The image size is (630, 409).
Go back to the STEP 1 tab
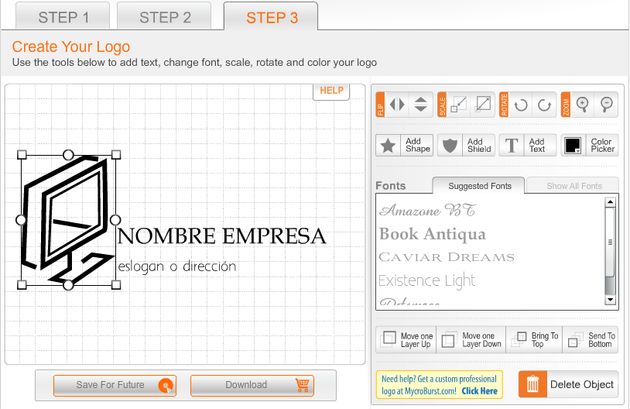(x=64, y=17)
